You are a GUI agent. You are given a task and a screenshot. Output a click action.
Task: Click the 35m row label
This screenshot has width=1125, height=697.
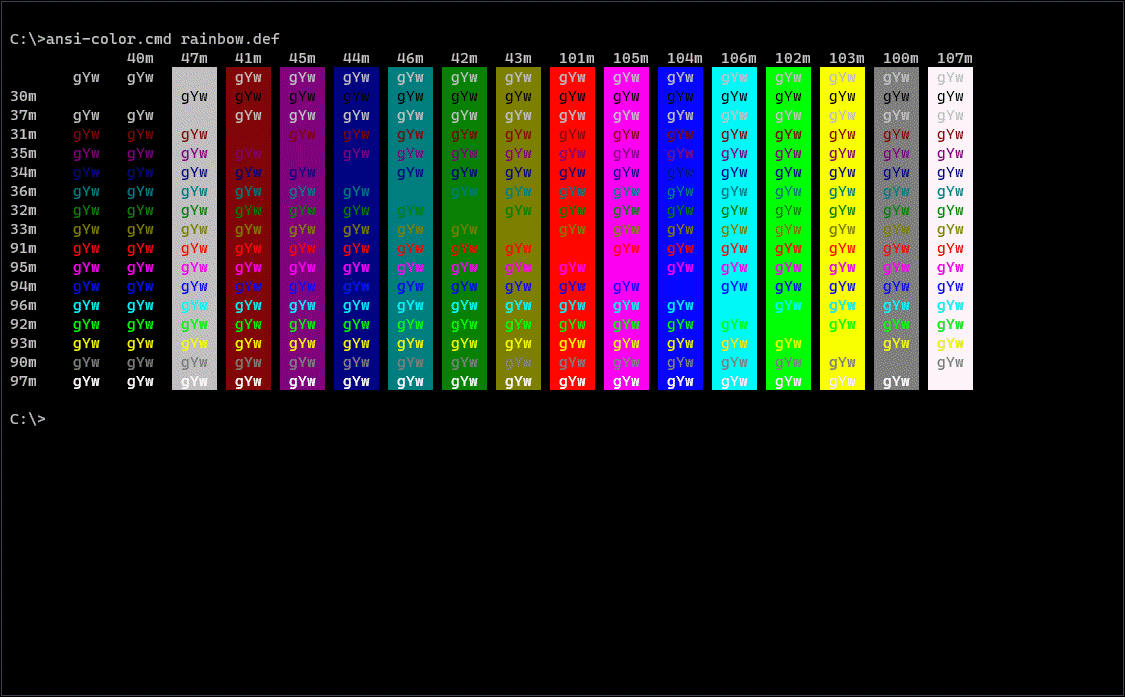tap(24, 154)
